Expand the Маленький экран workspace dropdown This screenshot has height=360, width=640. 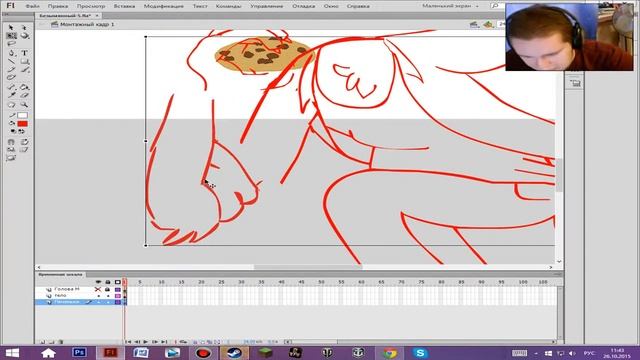tap(450, 6)
